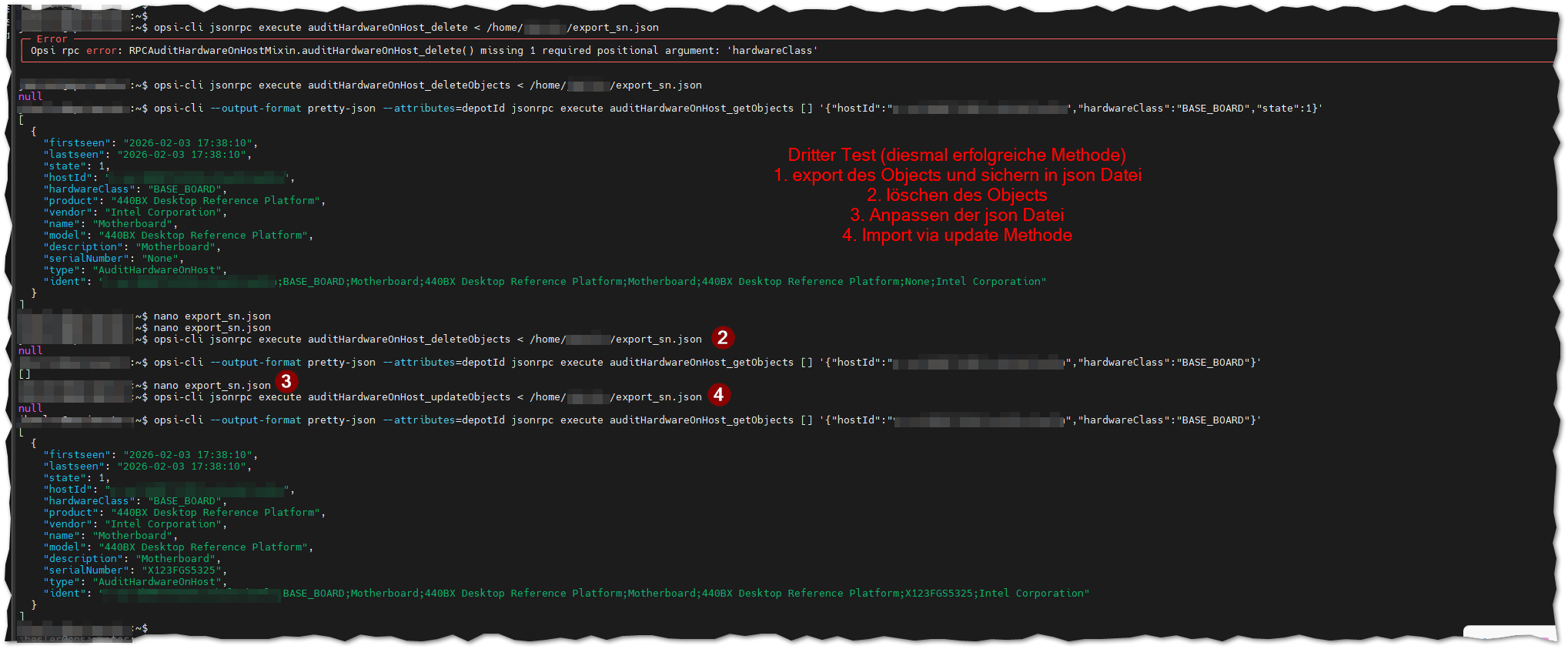The height and width of the screenshot is (649, 1568).
Task: Click "type": "AuditHardwareOnHost" below serialNumber X123FGS5325
Action: (135, 582)
